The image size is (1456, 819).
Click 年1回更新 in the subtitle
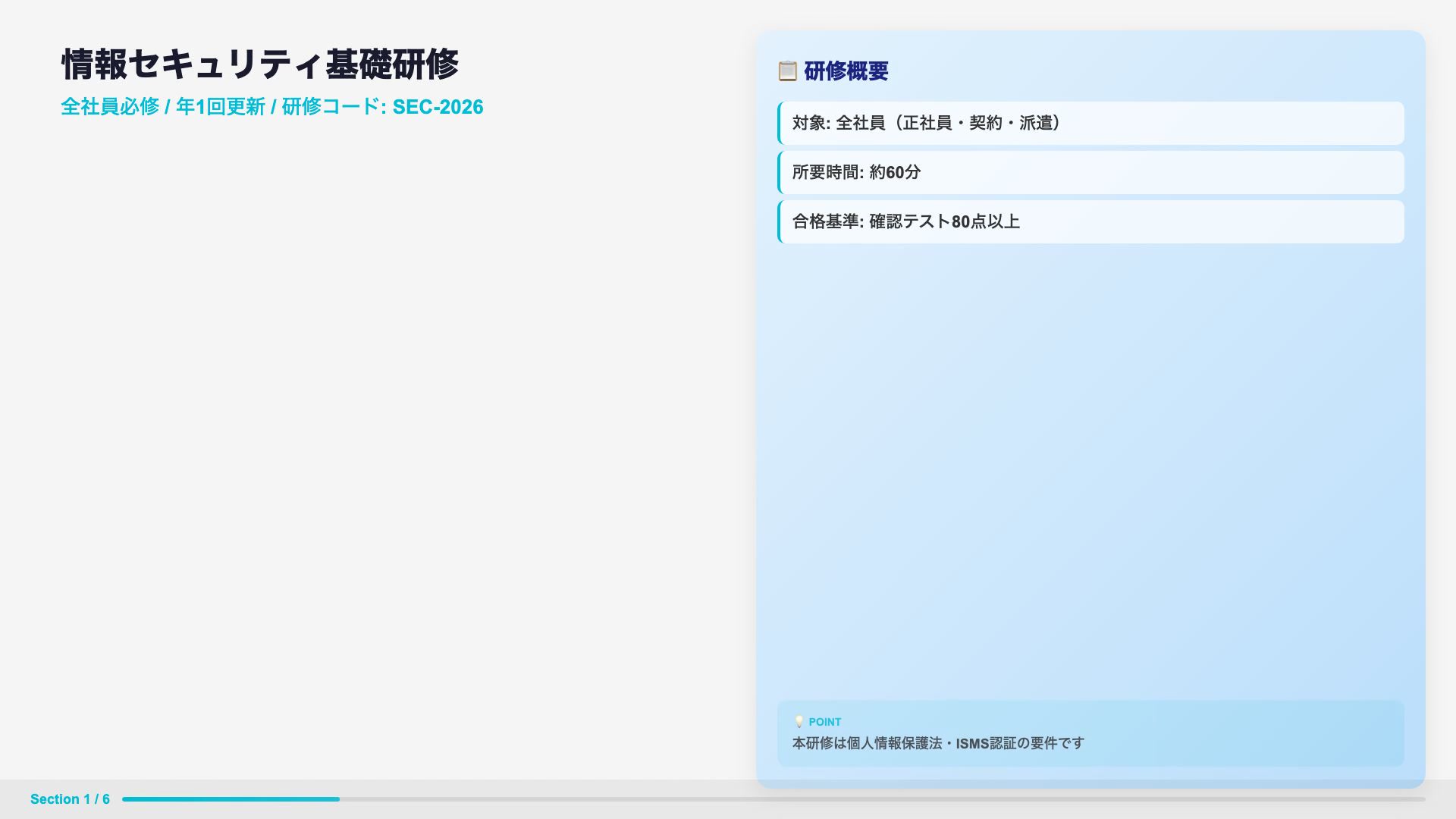(221, 107)
